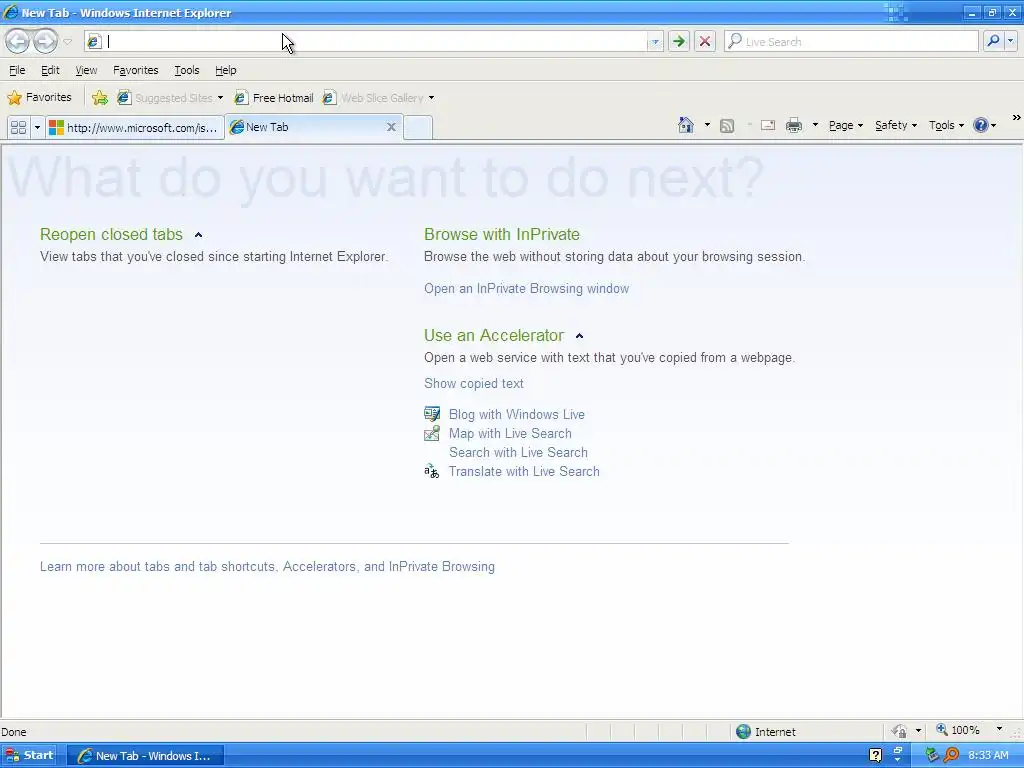Open the Free Hotmail favorites link
The height and width of the screenshot is (768, 1024).
274,98
